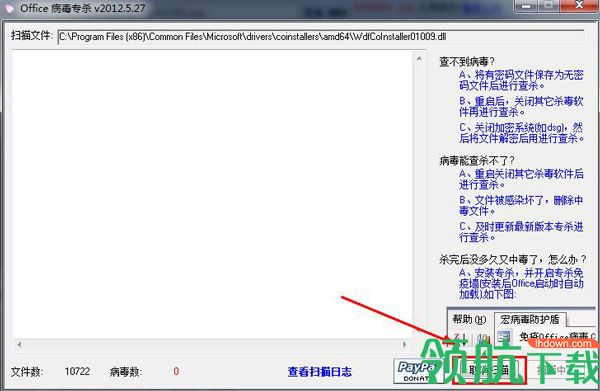Click the heading 查不到病毒?

[467, 61]
